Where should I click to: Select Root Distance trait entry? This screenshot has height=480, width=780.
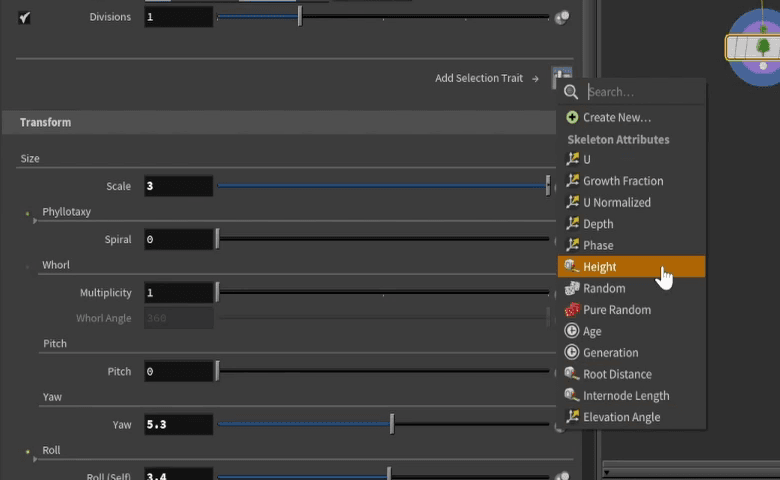(631, 374)
